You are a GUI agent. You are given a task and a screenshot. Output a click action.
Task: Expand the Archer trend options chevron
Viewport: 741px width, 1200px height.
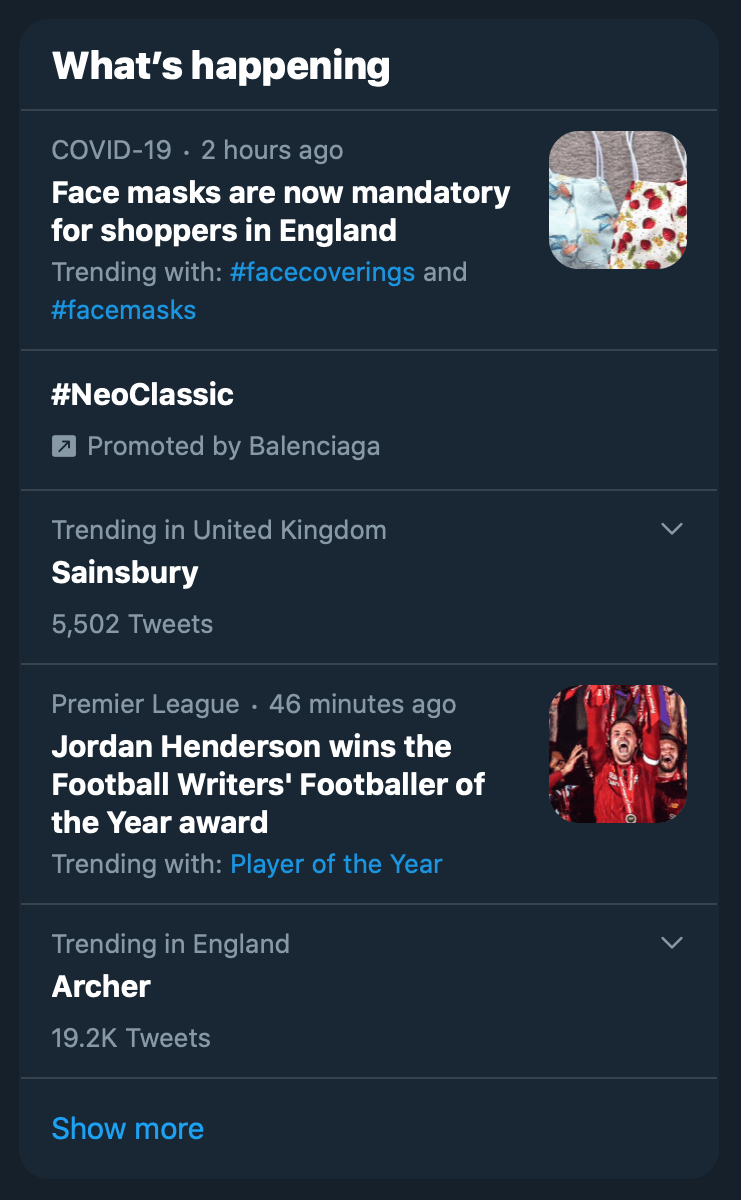pyautogui.click(x=673, y=942)
